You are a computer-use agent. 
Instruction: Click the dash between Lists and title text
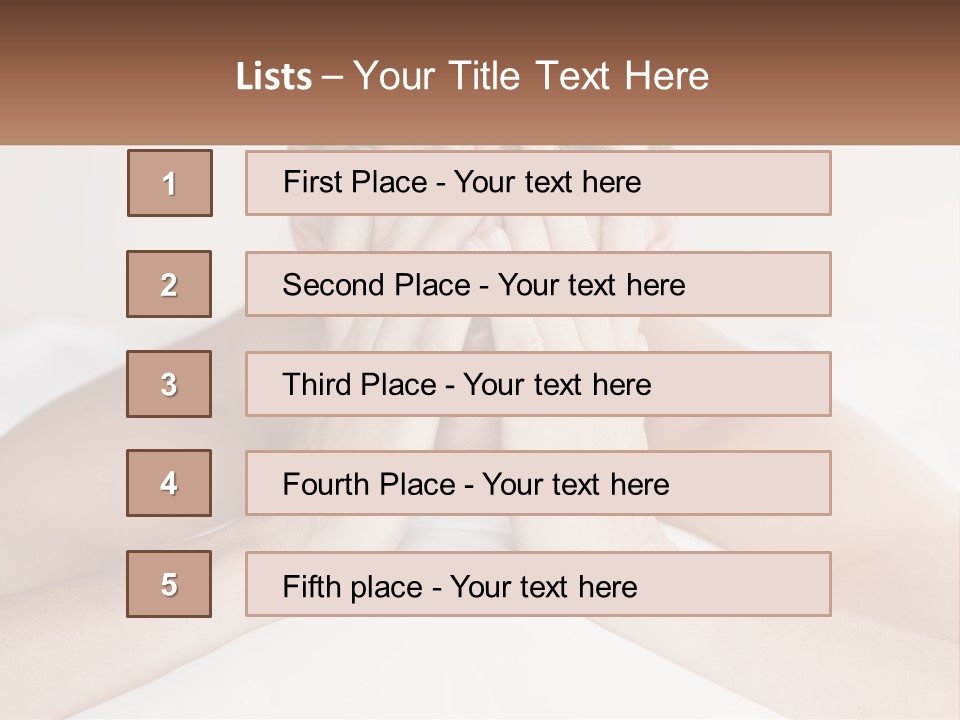pos(331,76)
